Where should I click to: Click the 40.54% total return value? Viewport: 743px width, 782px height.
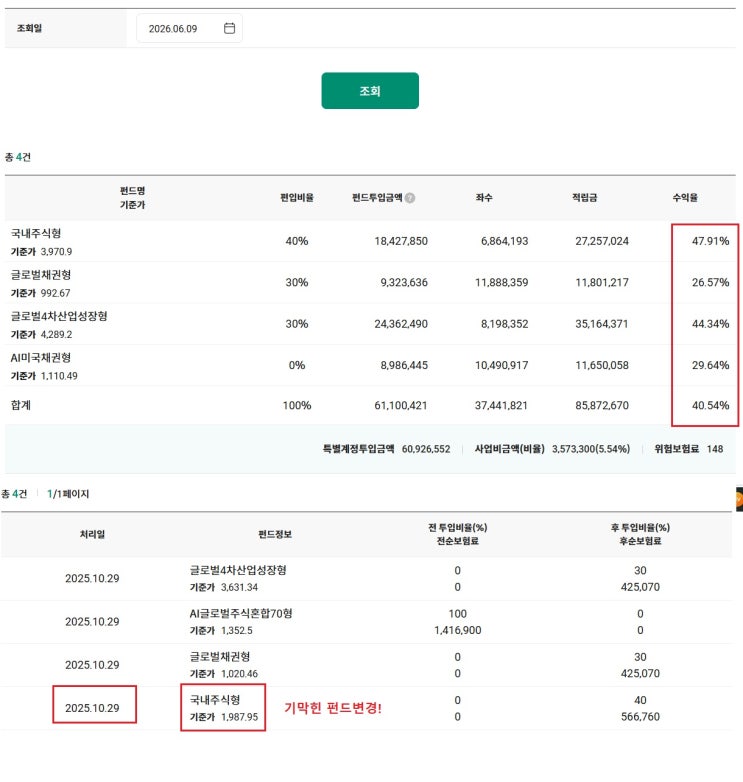(x=710, y=405)
